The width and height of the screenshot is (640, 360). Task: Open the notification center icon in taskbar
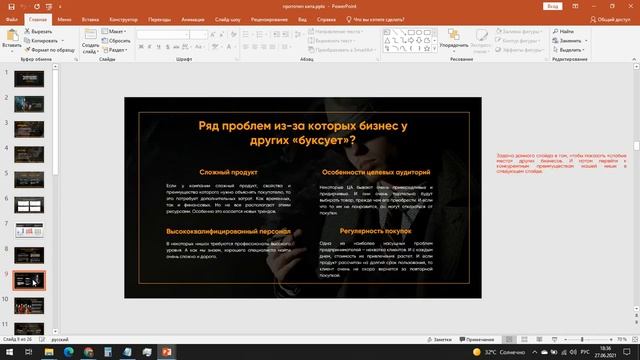(x=627, y=352)
